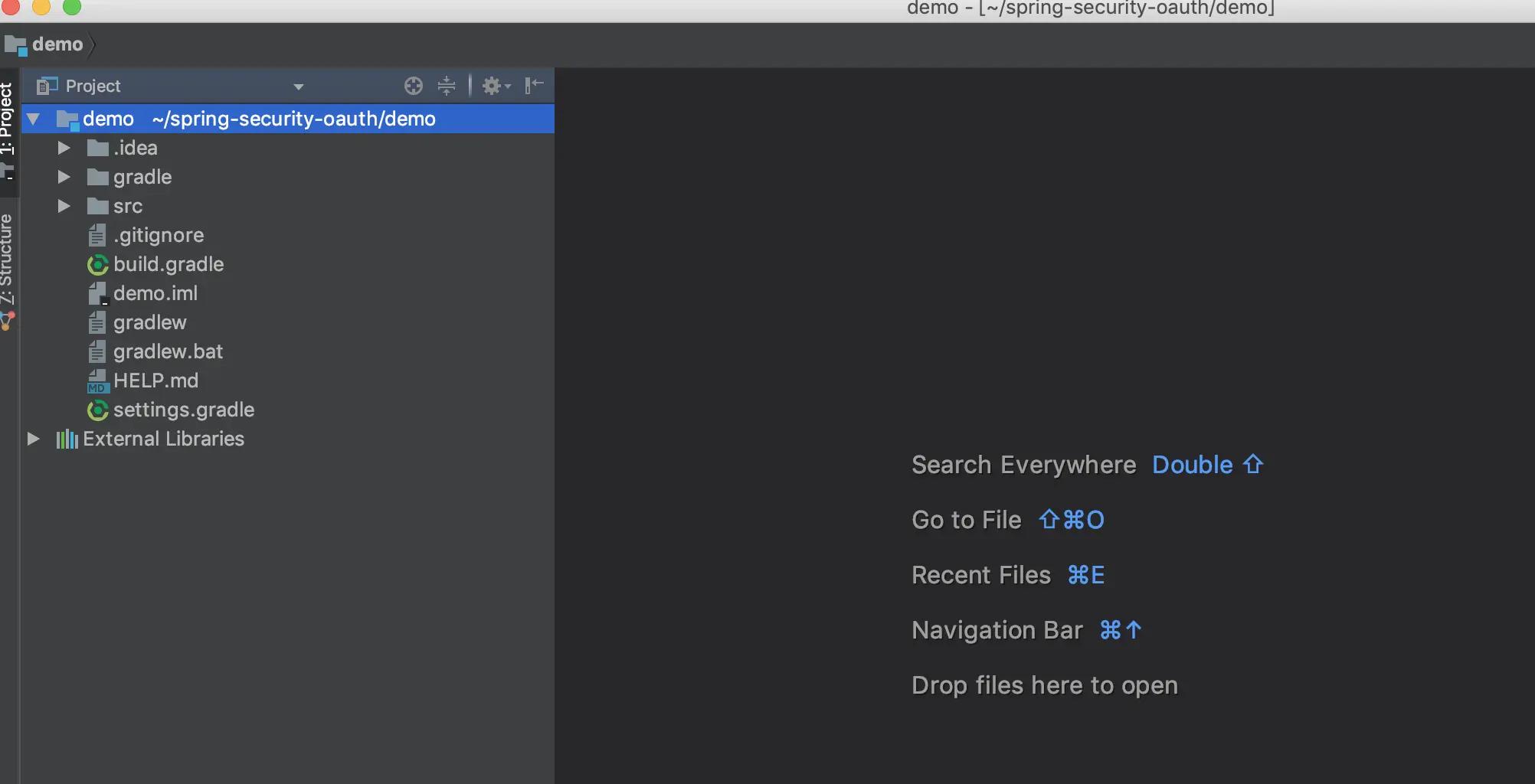Expand the gradle folder
This screenshot has width=1535, height=784.
pyautogui.click(x=64, y=177)
